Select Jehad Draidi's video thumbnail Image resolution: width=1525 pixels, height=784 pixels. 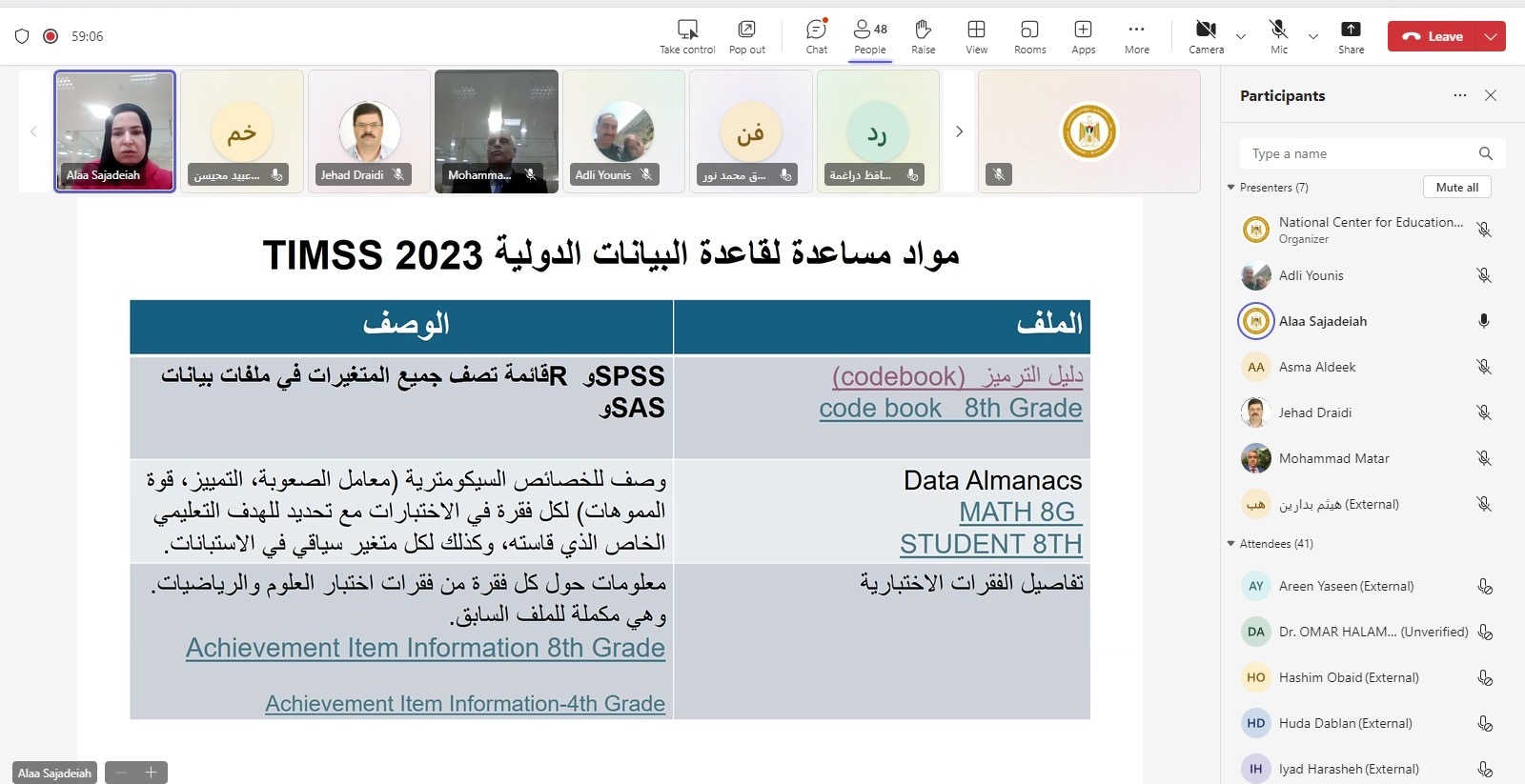[369, 131]
